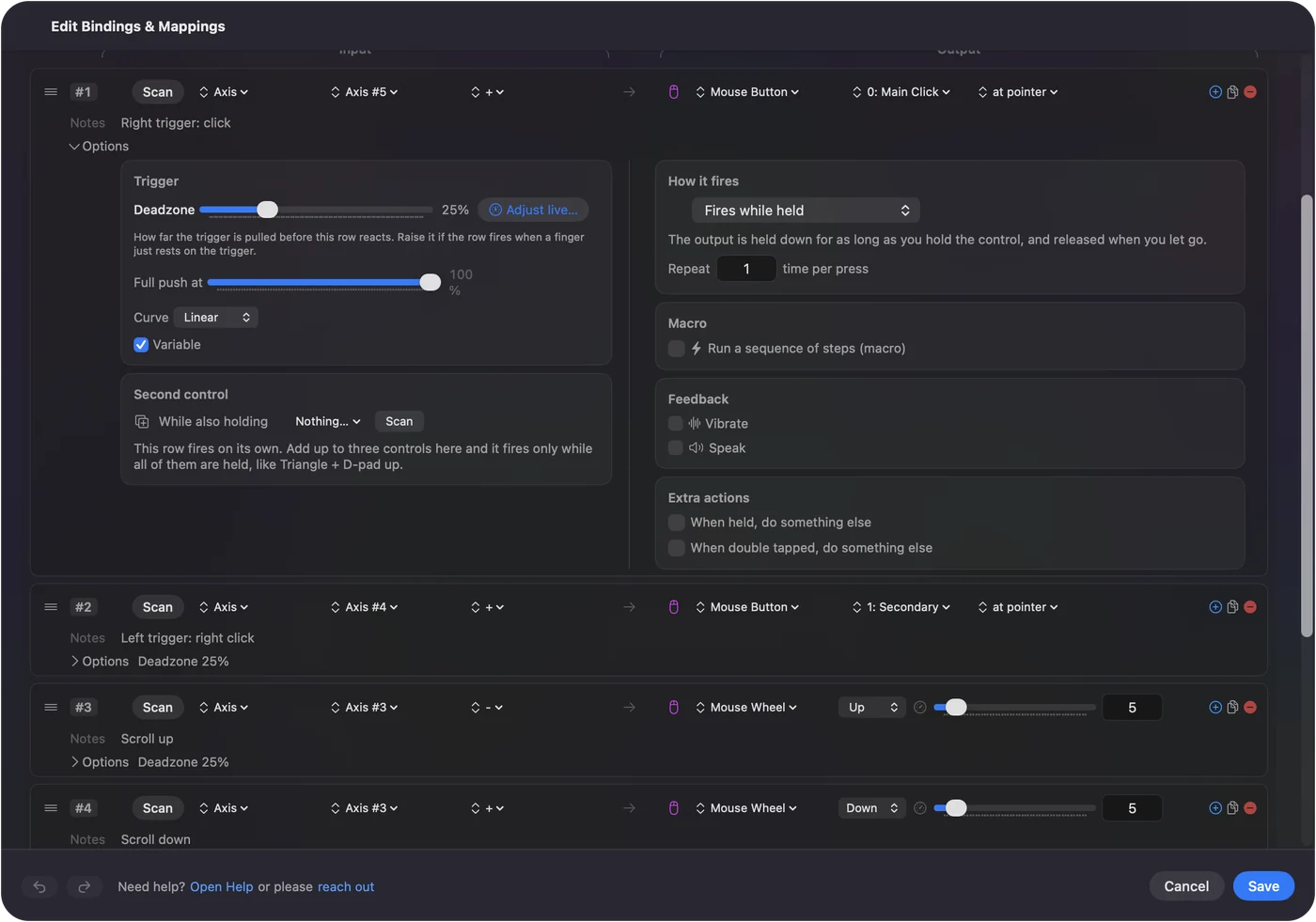Duplicate binding row #2
This screenshot has height=922, width=1316.
tap(1232, 607)
